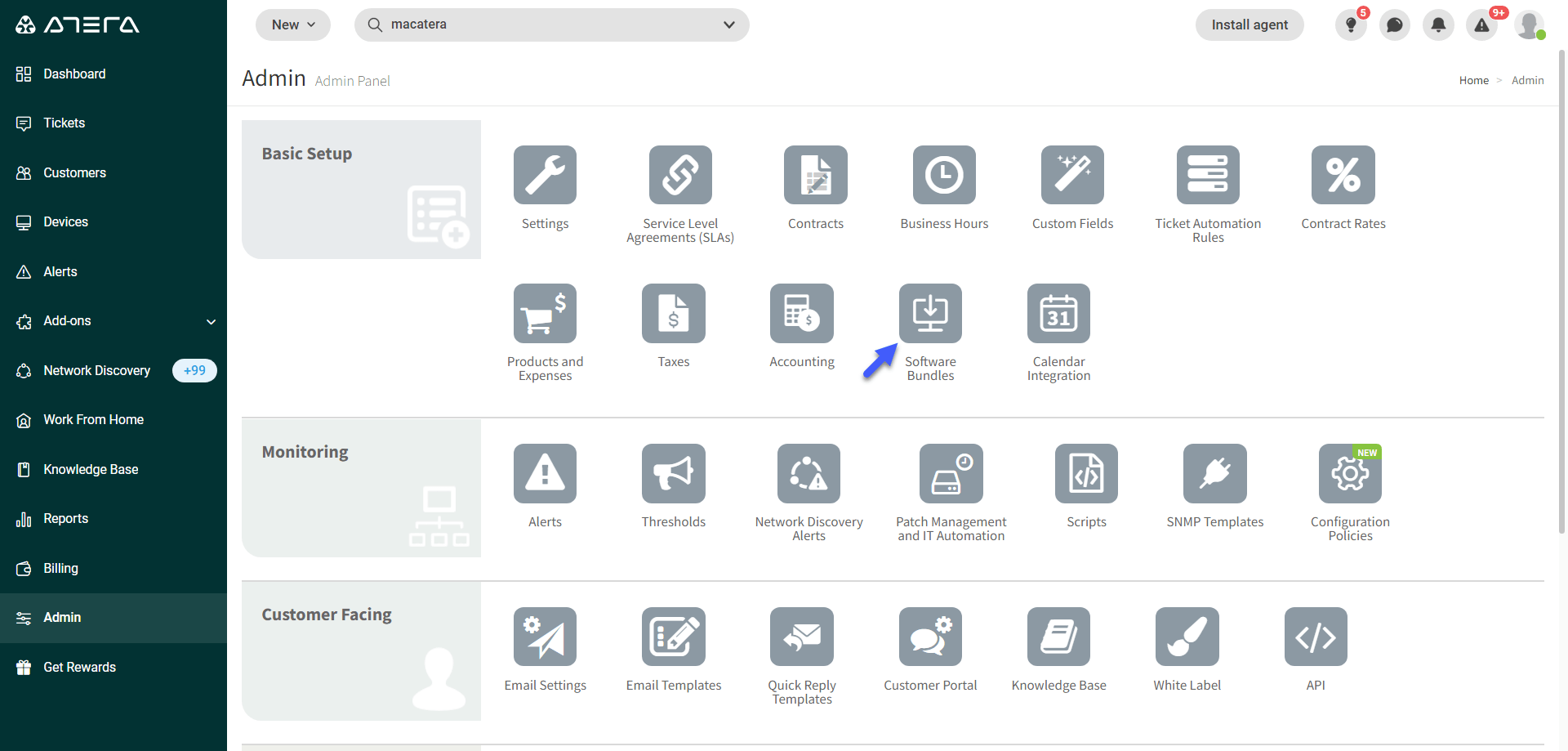Open SNMP Templates
Screen dimensions: 1568x751
click(x=1214, y=473)
